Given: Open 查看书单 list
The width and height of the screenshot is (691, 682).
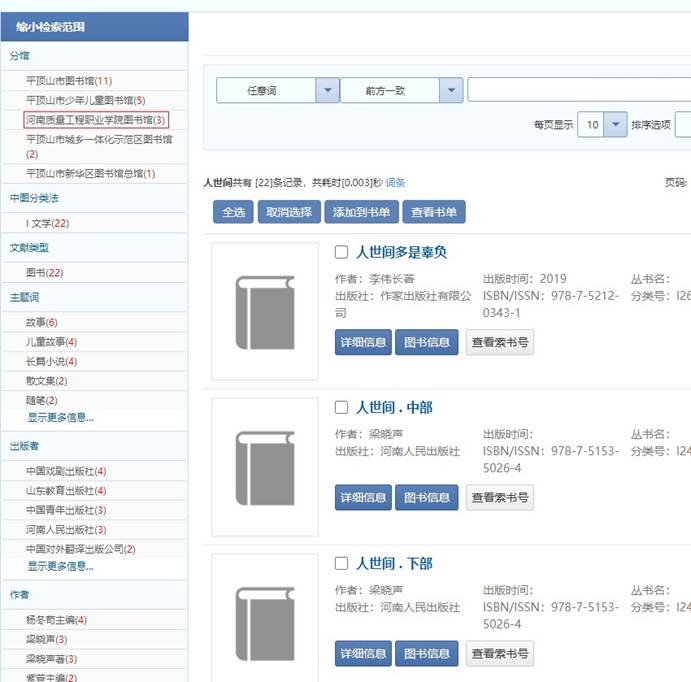Looking at the screenshot, I should tap(434, 212).
